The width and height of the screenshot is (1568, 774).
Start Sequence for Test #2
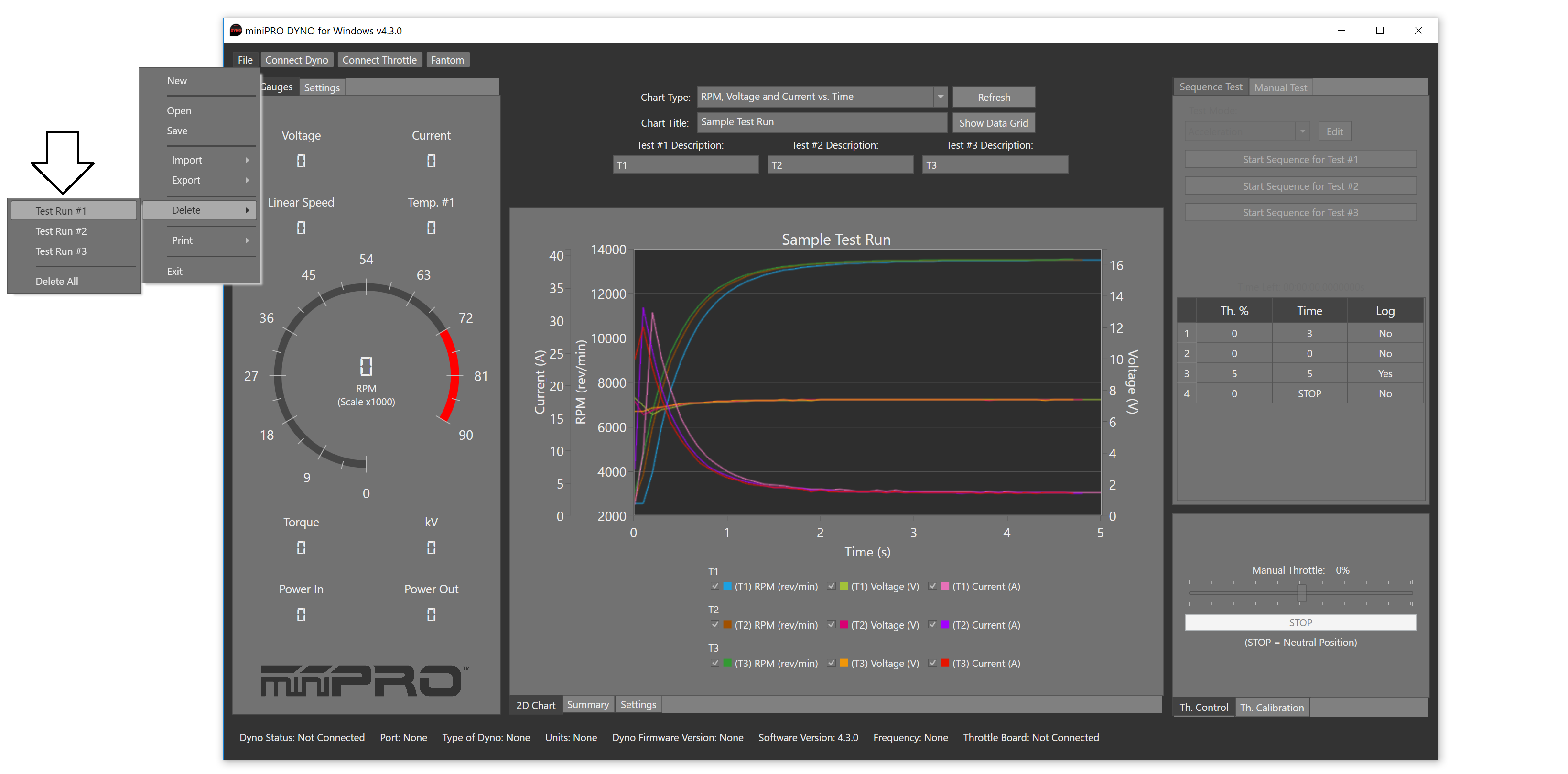[x=1300, y=186]
